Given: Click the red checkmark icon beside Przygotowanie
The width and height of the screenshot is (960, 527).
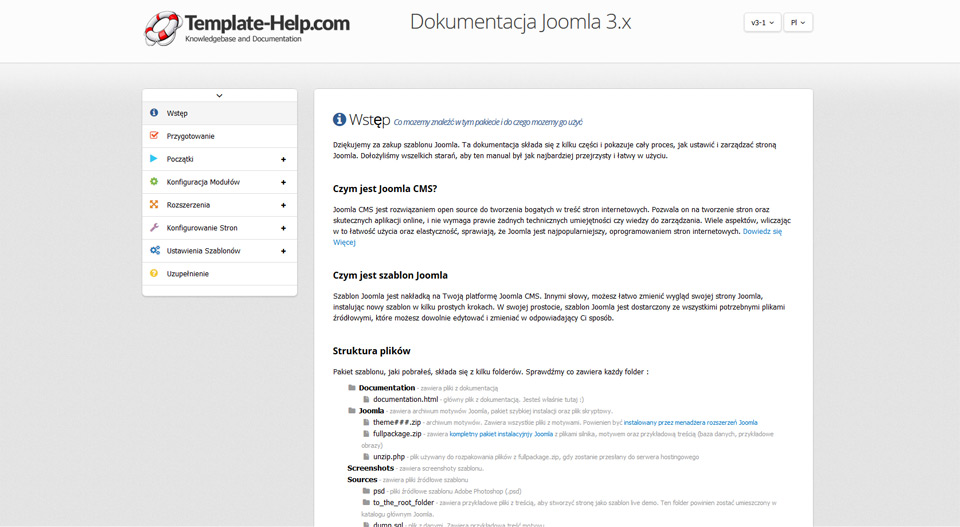Looking at the screenshot, I should [x=154, y=135].
